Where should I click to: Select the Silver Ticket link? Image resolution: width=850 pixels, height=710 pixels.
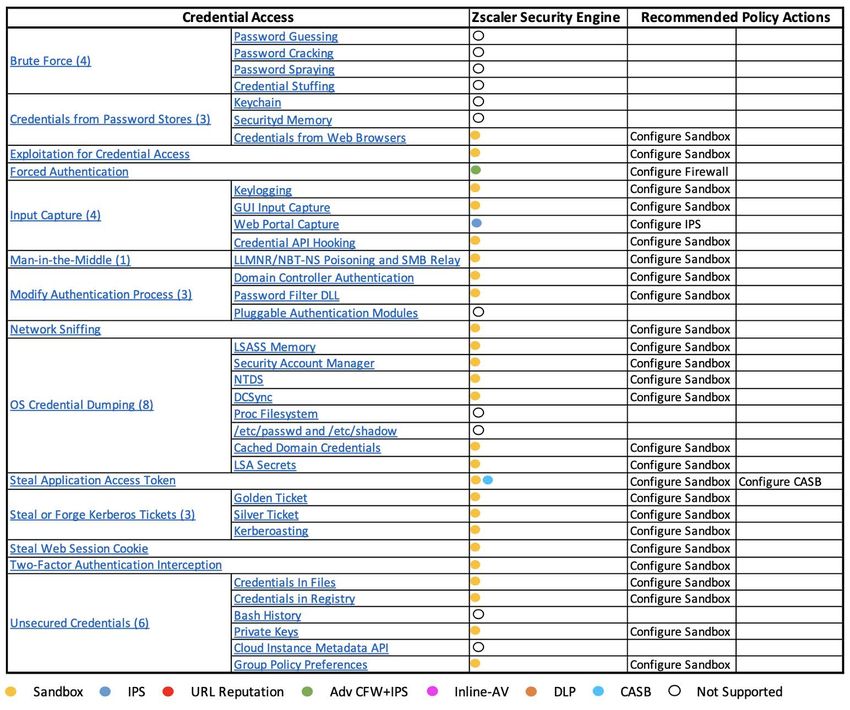click(266, 515)
